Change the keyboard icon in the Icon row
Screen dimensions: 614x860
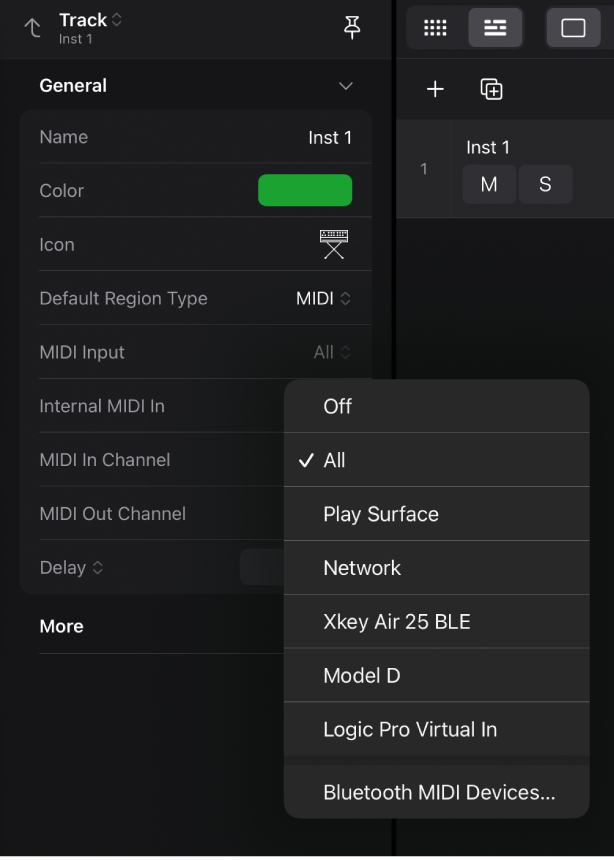334,244
